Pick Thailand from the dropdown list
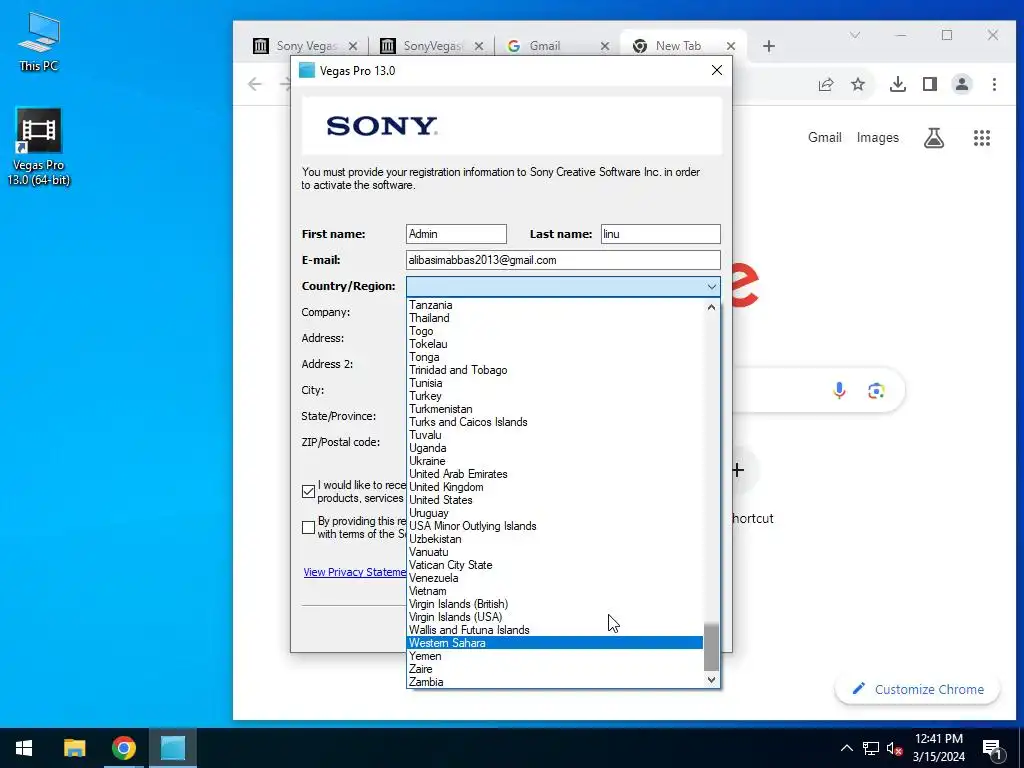 click(x=555, y=318)
